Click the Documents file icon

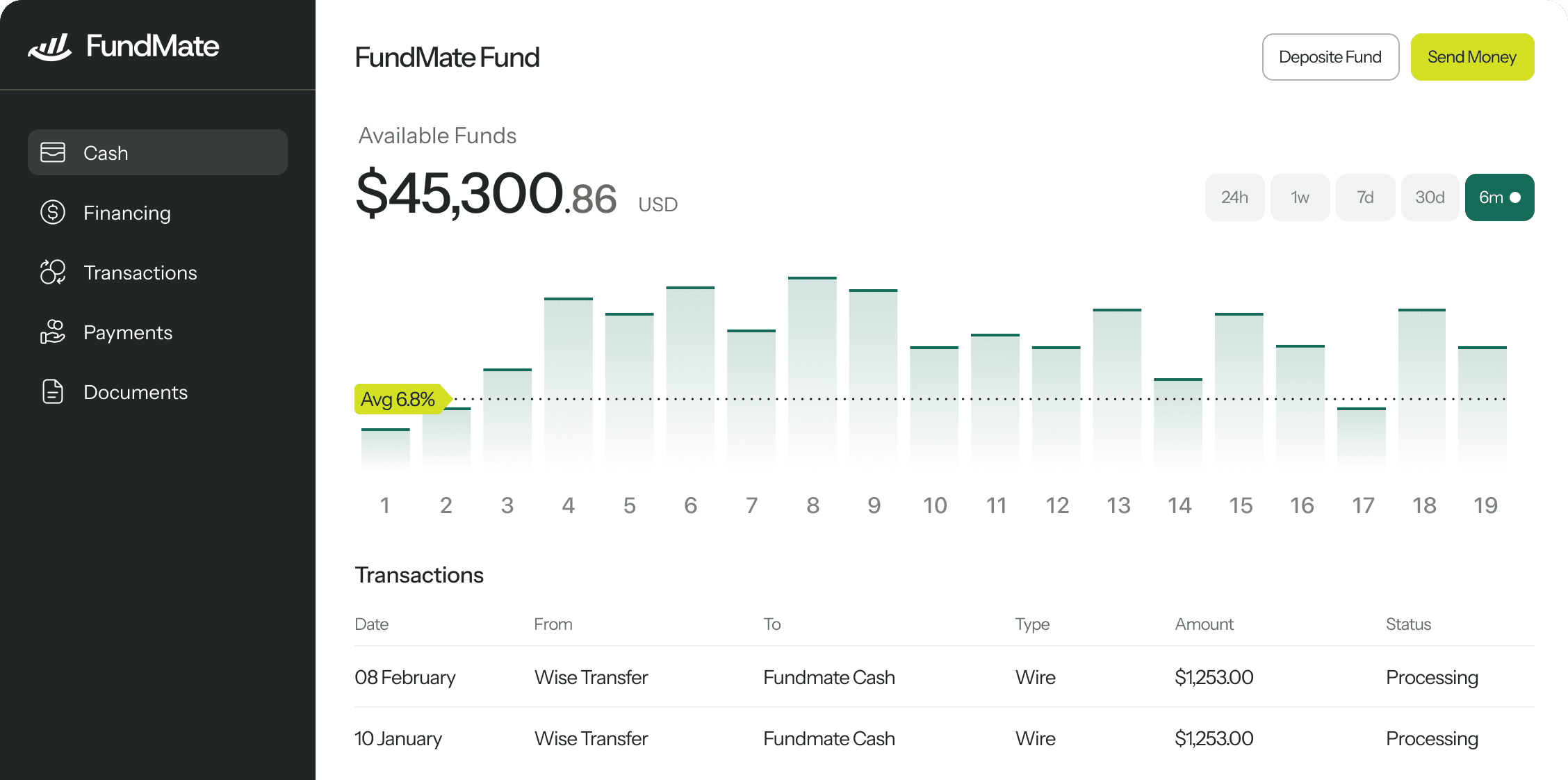[53, 391]
